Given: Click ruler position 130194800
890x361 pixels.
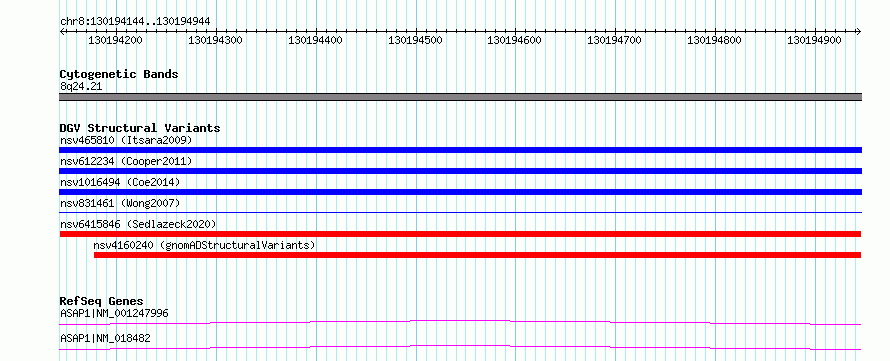Looking at the screenshot, I should [x=714, y=41].
